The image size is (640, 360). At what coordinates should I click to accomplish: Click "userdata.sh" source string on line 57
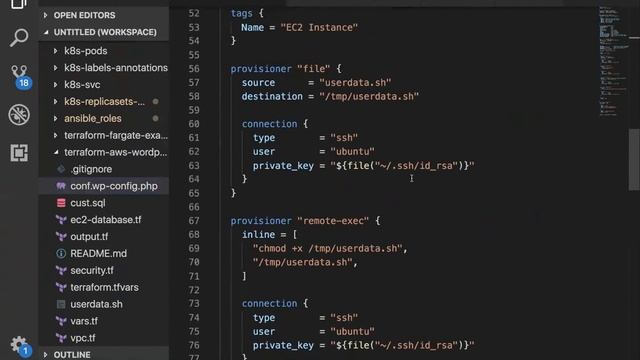coord(355,82)
